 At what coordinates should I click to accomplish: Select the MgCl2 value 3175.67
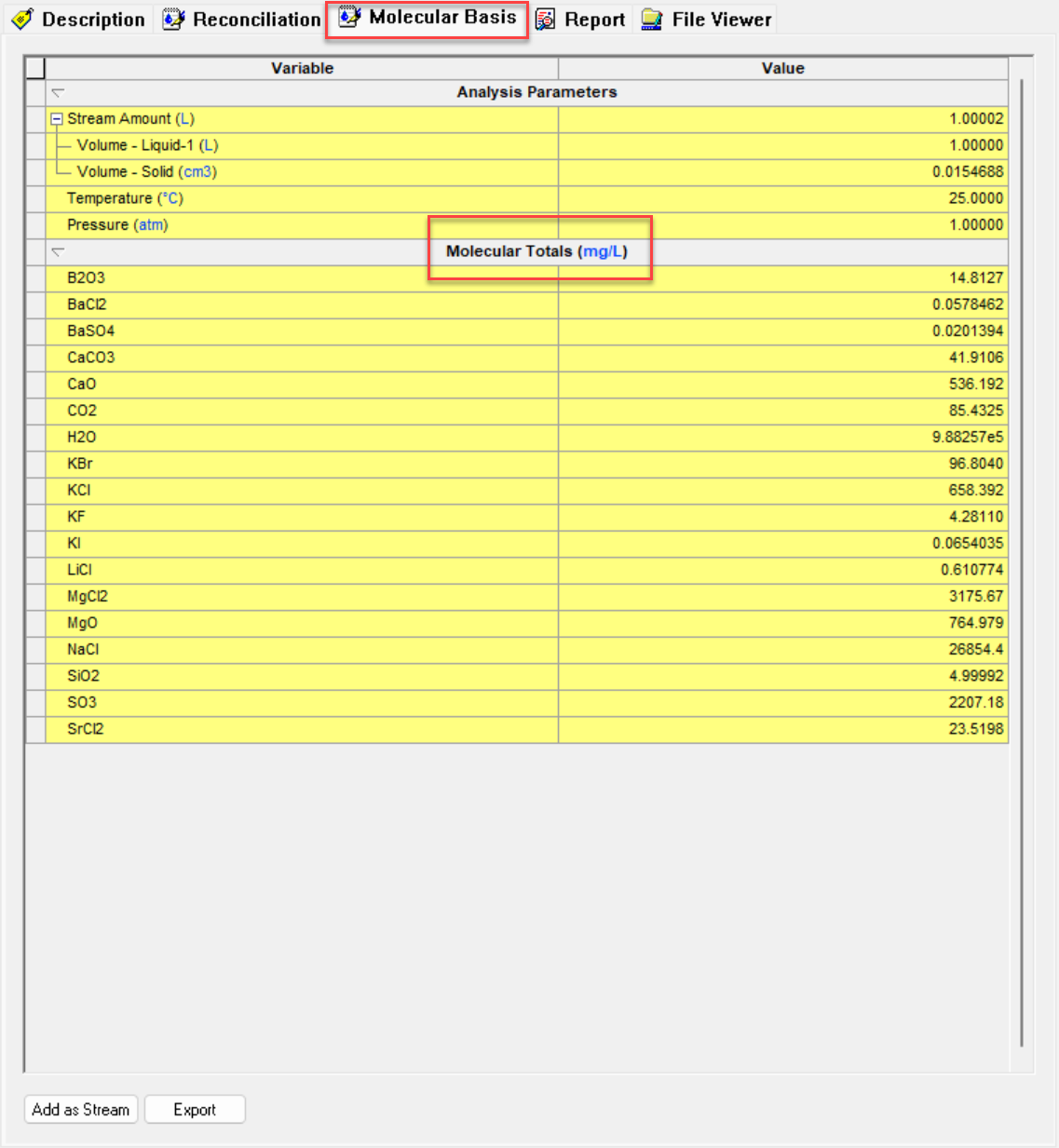[x=783, y=597]
